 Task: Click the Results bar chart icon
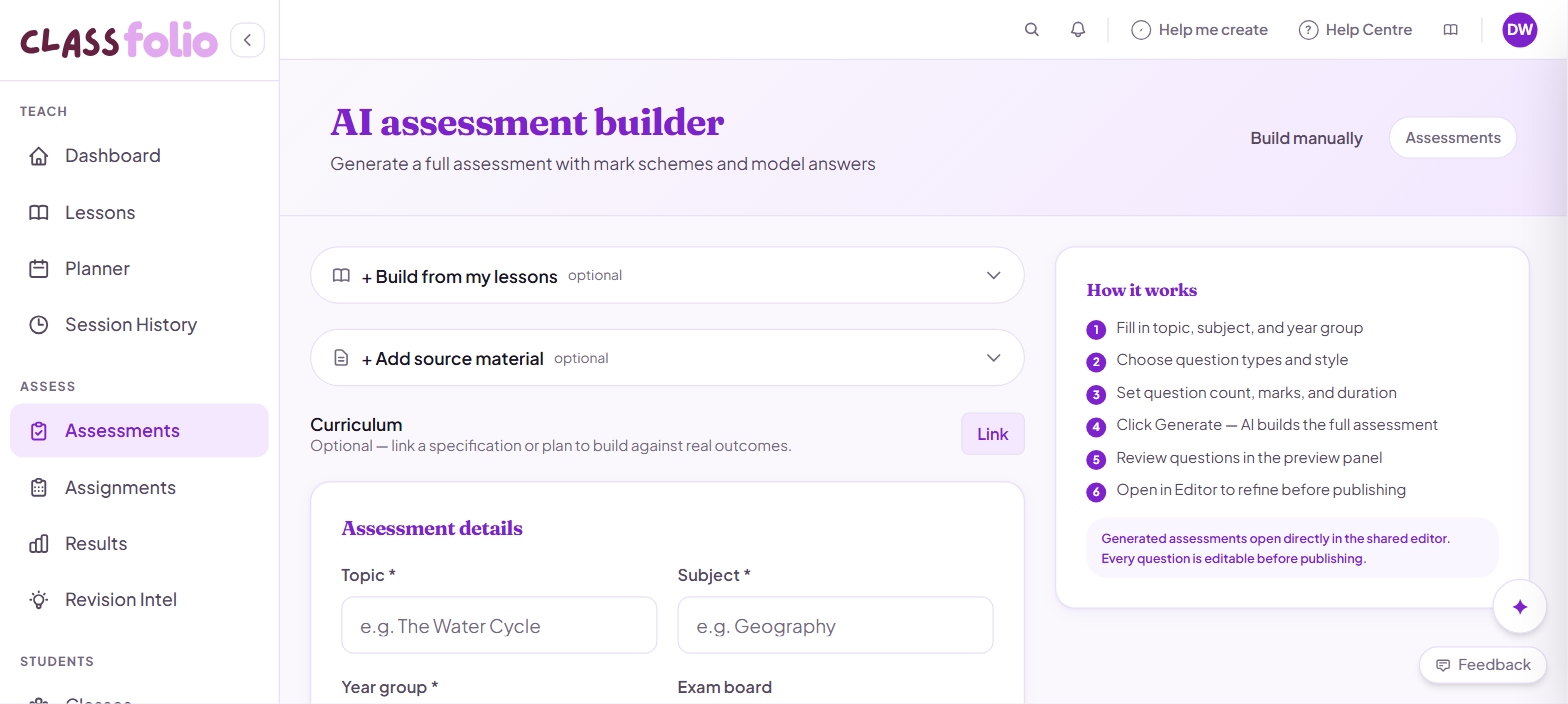click(39, 544)
